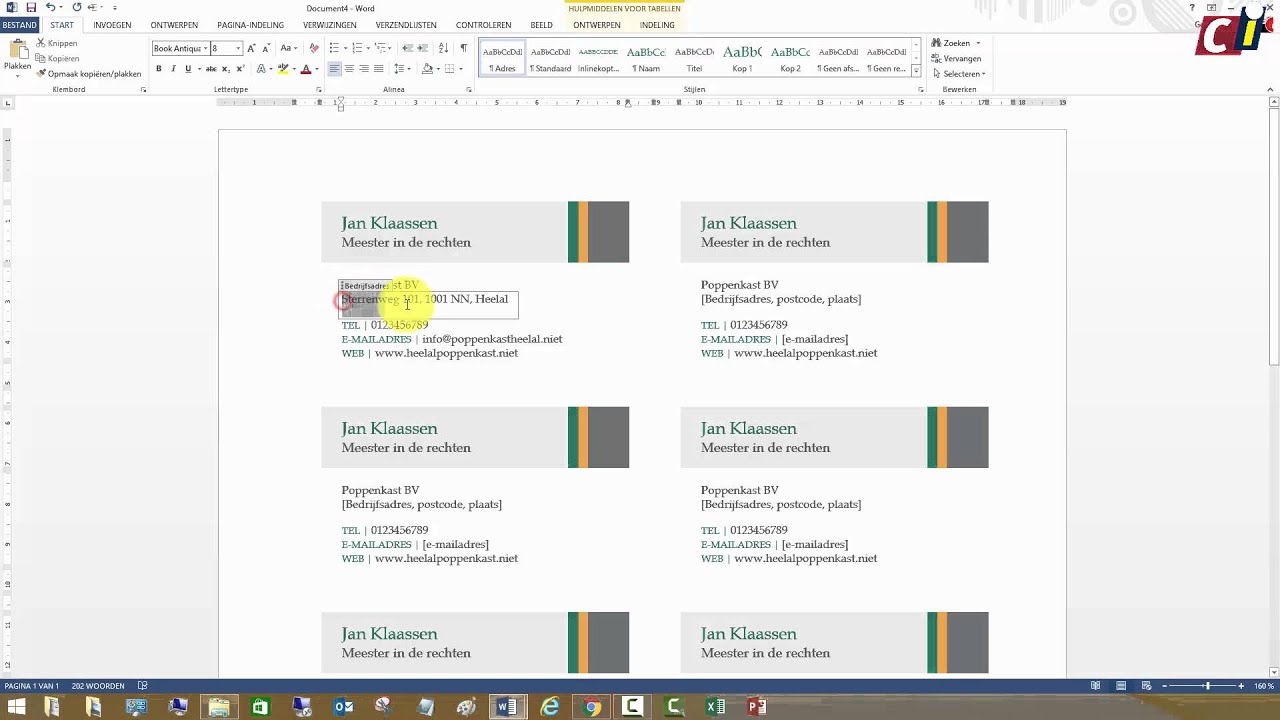This screenshot has height=720, width=1280.
Task: Toggle underline formatting
Action: [x=188, y=69]
